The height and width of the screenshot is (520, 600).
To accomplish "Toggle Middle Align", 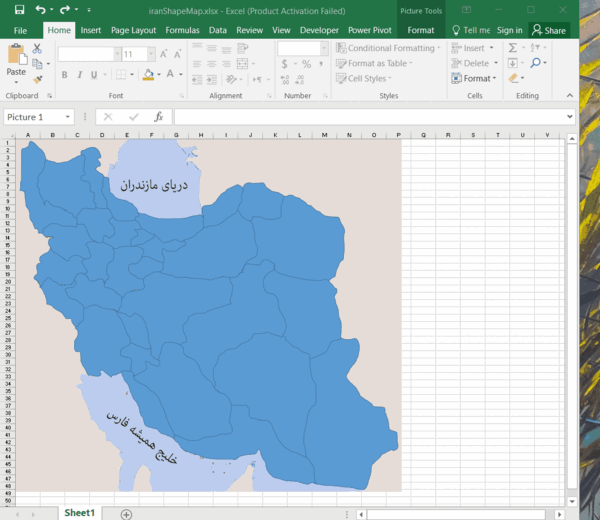I will coord(212,48).
